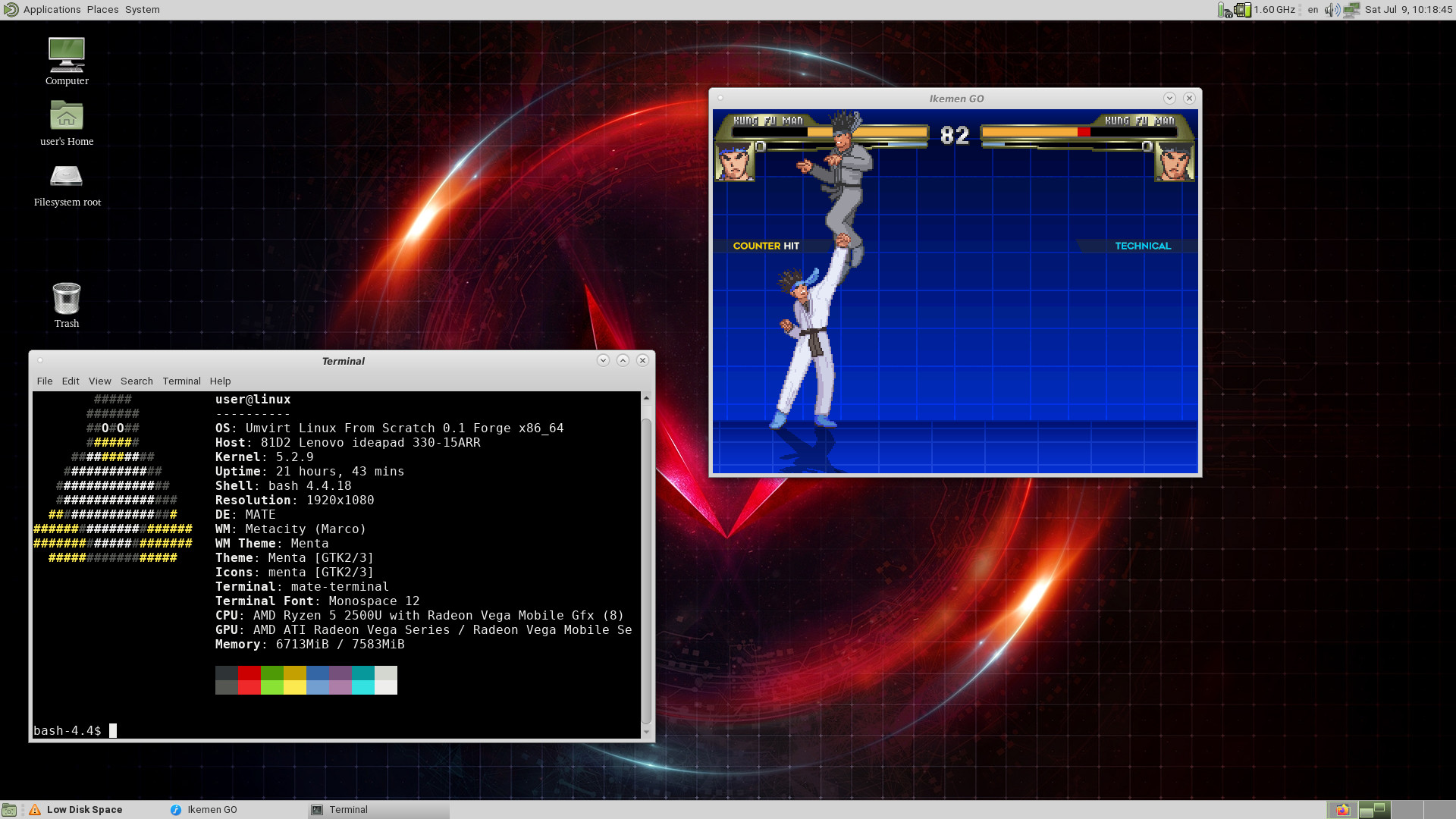The image size is (1456, 819).
Task: Click the battery power tray icon
Action: 1225,10
